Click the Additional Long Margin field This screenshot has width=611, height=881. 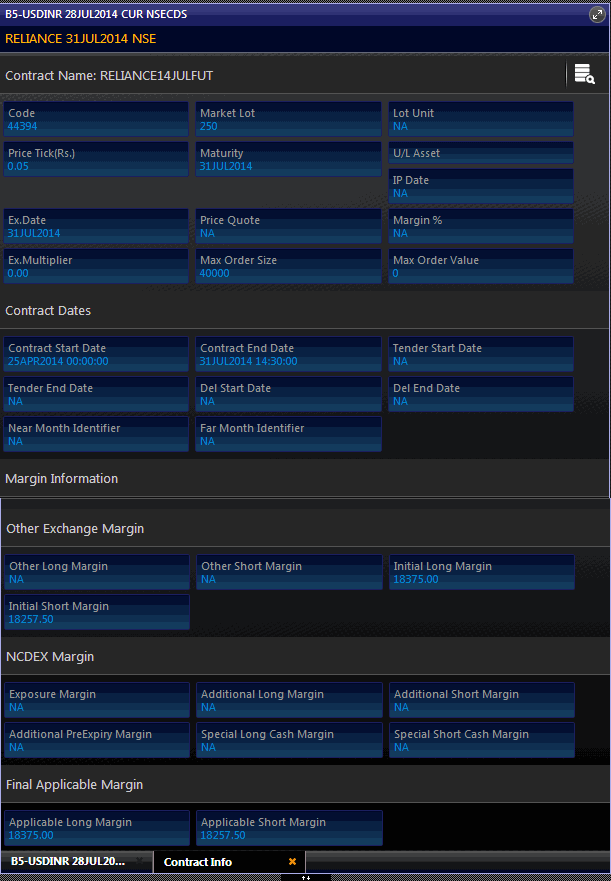click(x=289, y=701)
